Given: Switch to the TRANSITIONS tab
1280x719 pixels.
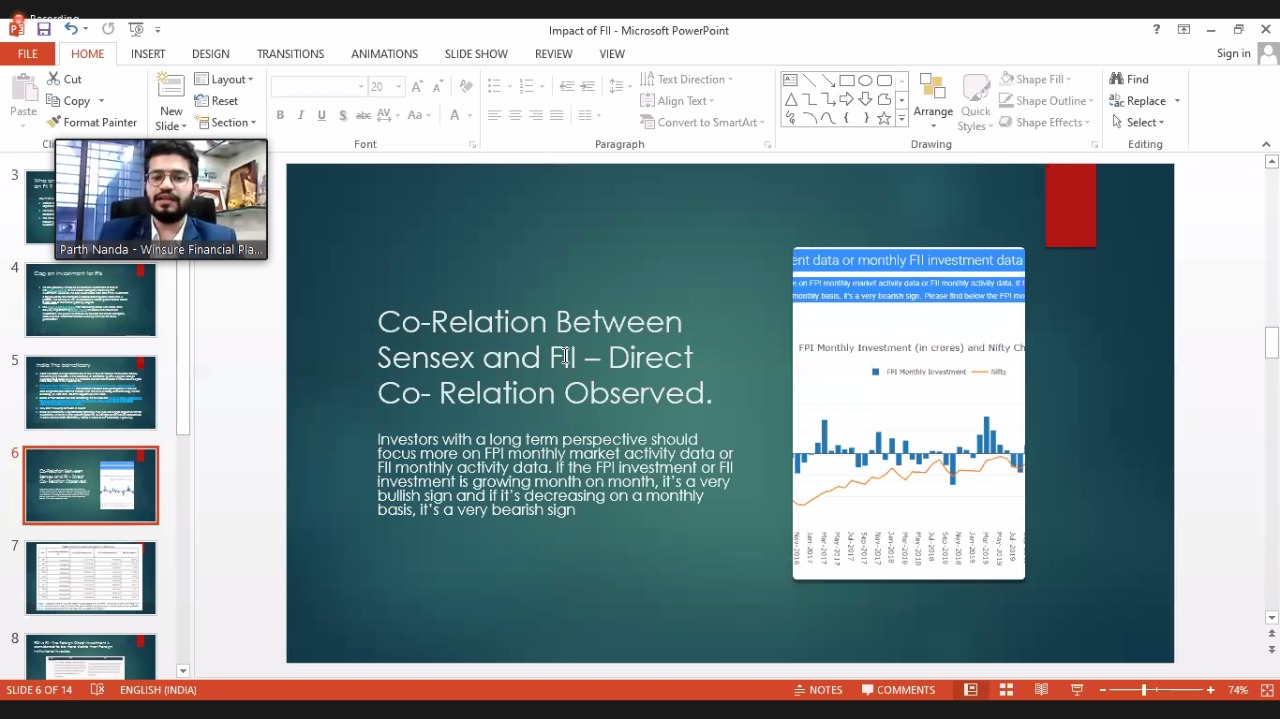Looking at the screenshot, I should coord(290,54).
